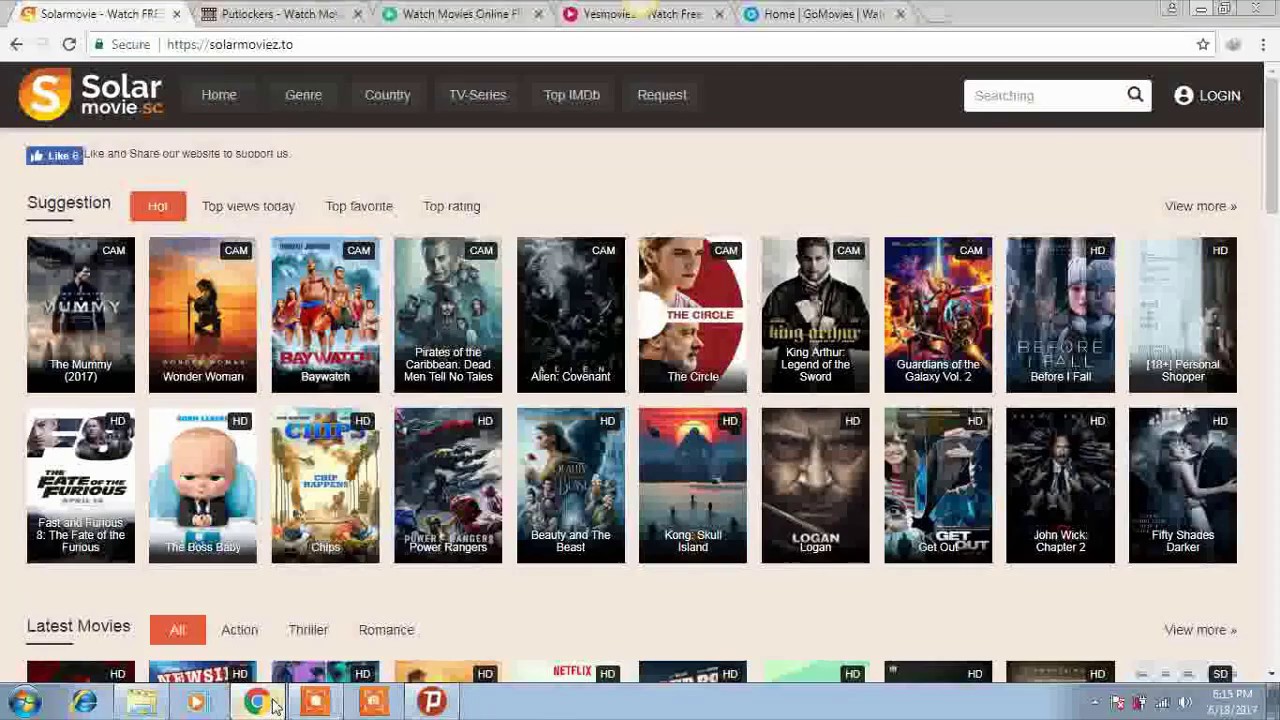Open Internet Explorer from taskbar
The width and height of the screenshot is (1280, 720).
pos(84,702)
